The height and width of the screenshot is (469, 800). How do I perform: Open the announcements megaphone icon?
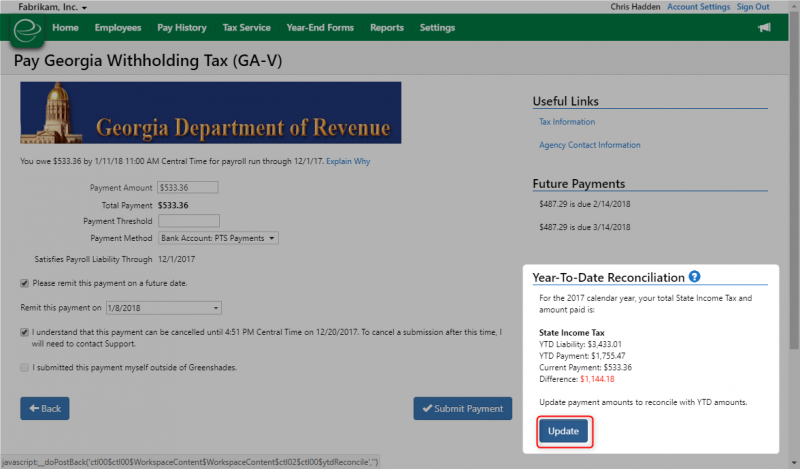(764, 28)
